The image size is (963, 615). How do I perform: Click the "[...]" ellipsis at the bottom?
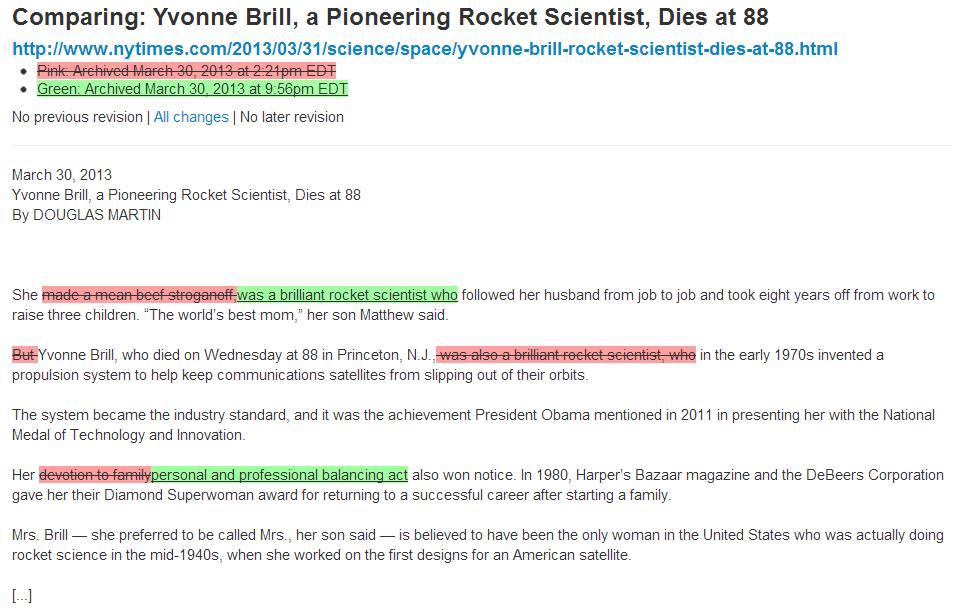(22, 595)
